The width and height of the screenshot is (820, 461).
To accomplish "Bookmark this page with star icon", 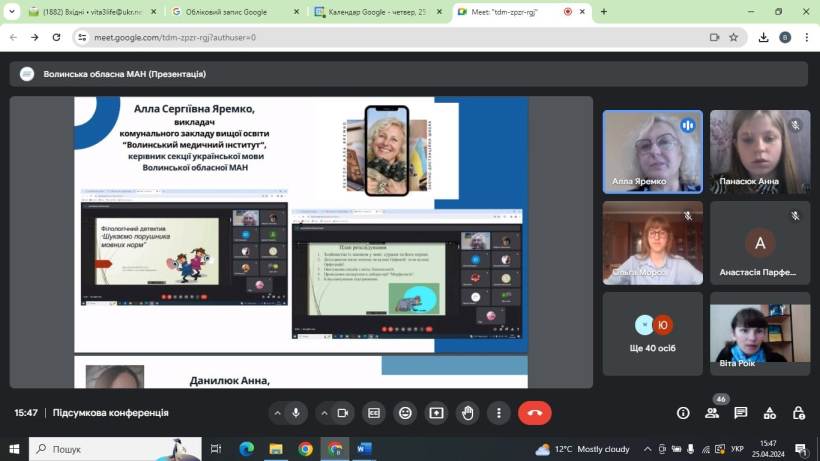I will point(733,37).
